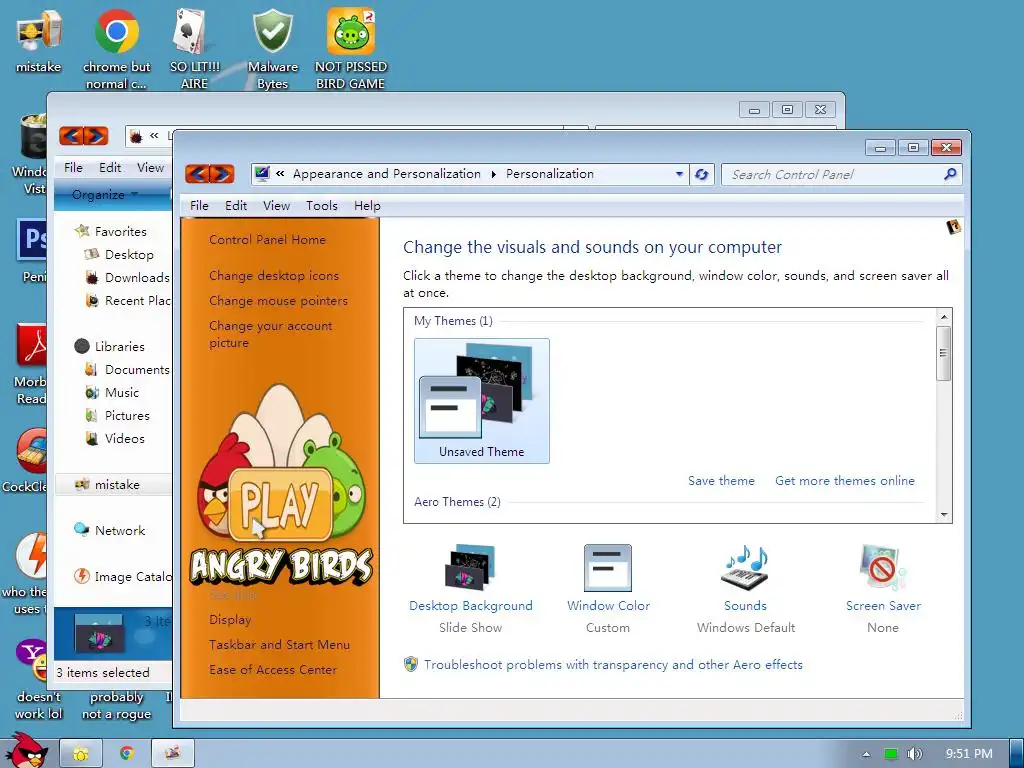Image resolution: width=1024 pixels, height=768 pixels.
Task: Open NOT PISSED BIRD GAME icon
Action: (x=351, y=49)
